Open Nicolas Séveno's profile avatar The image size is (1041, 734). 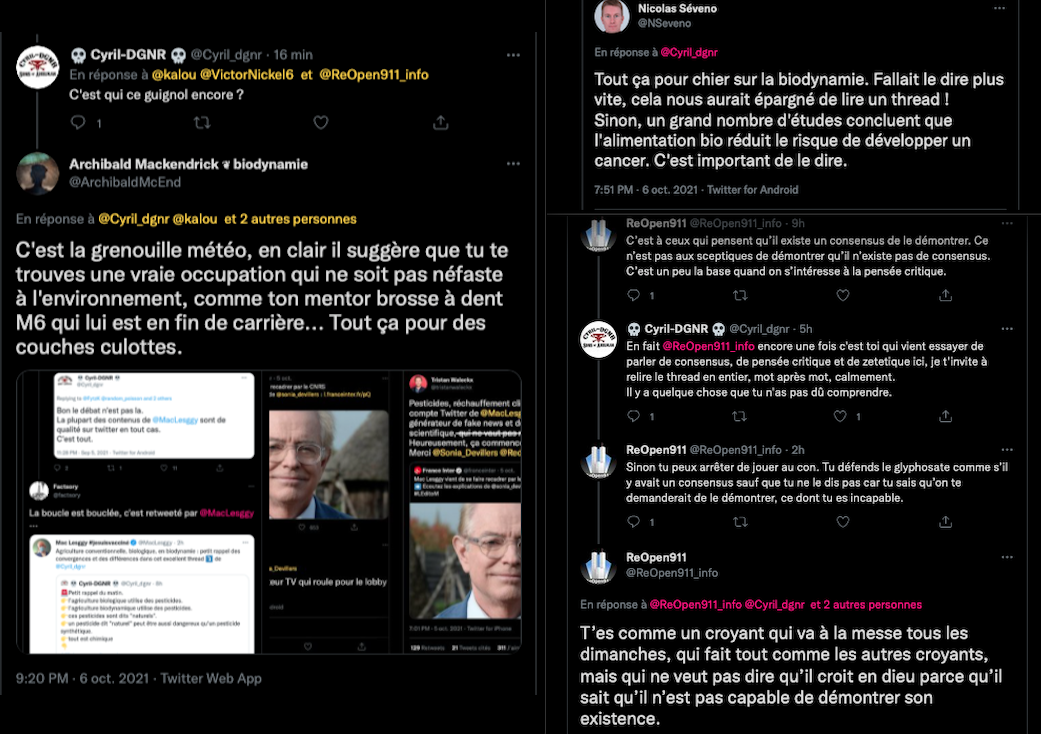[x=611, y=16]
